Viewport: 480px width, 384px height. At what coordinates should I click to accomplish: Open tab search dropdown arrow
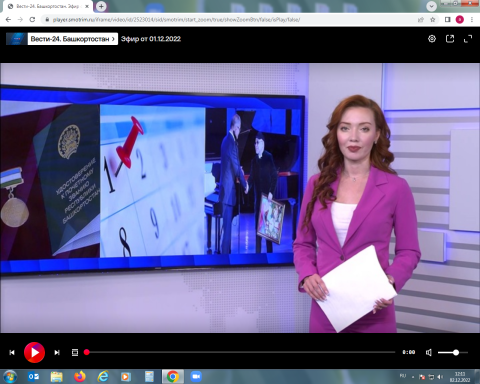point(431,6)
